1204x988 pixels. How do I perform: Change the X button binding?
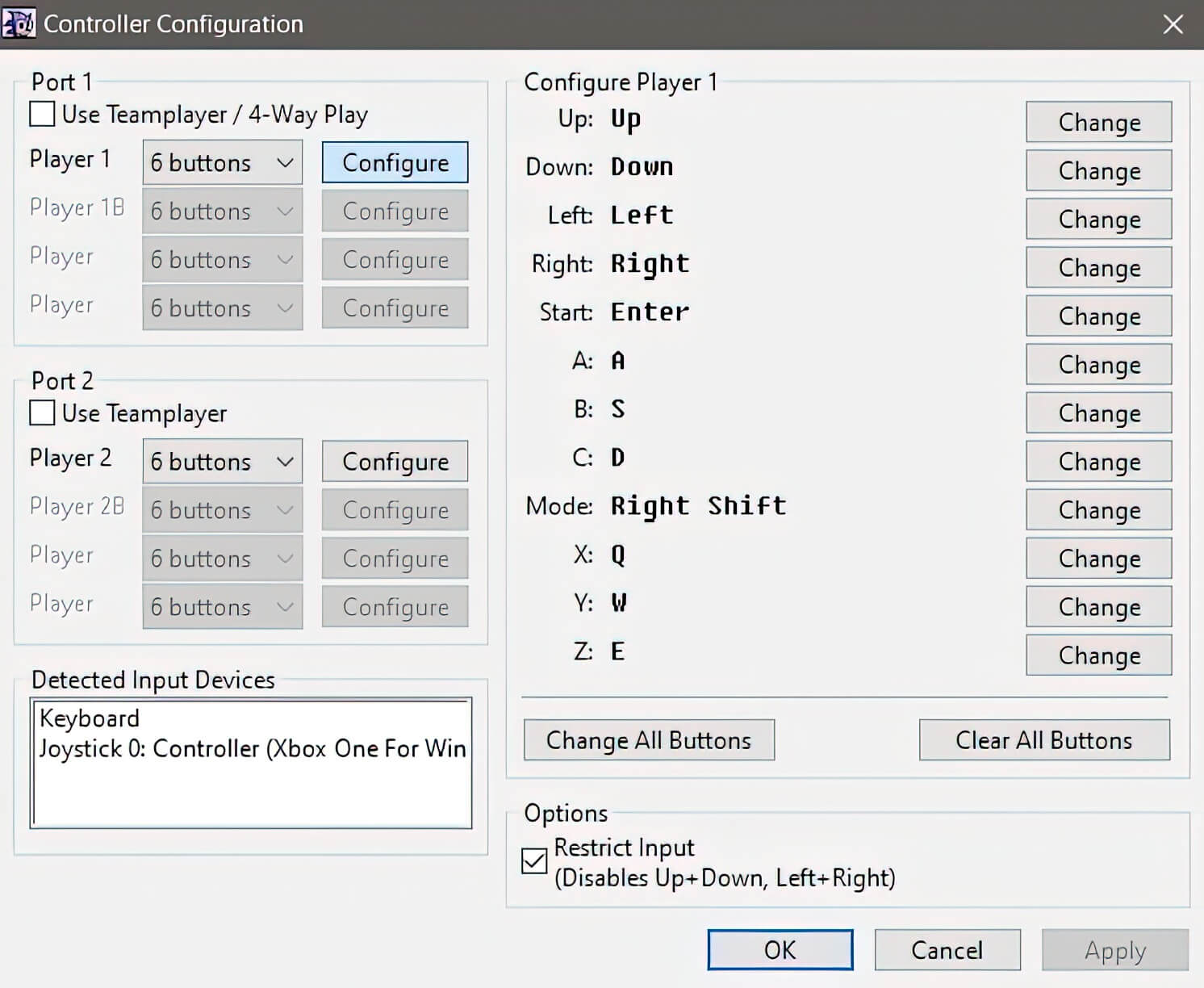(1099, 558)
